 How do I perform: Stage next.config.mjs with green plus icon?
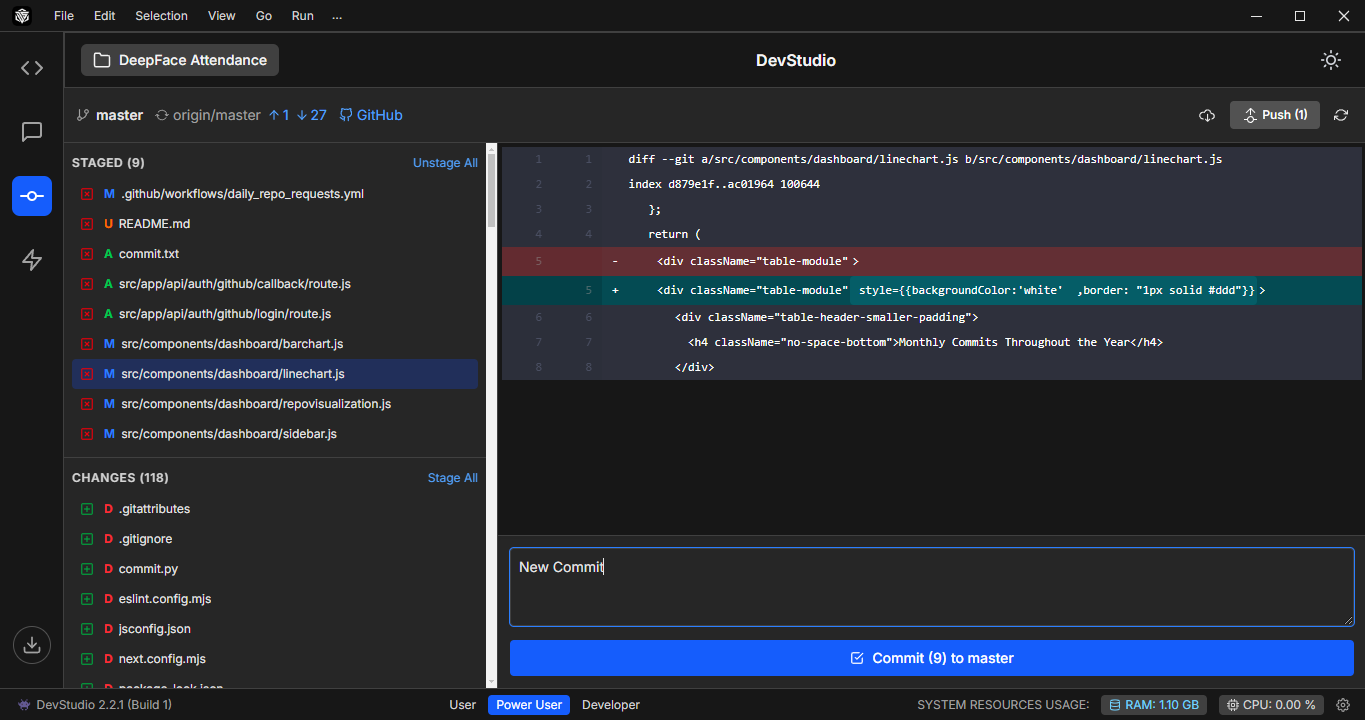(86, 659)
